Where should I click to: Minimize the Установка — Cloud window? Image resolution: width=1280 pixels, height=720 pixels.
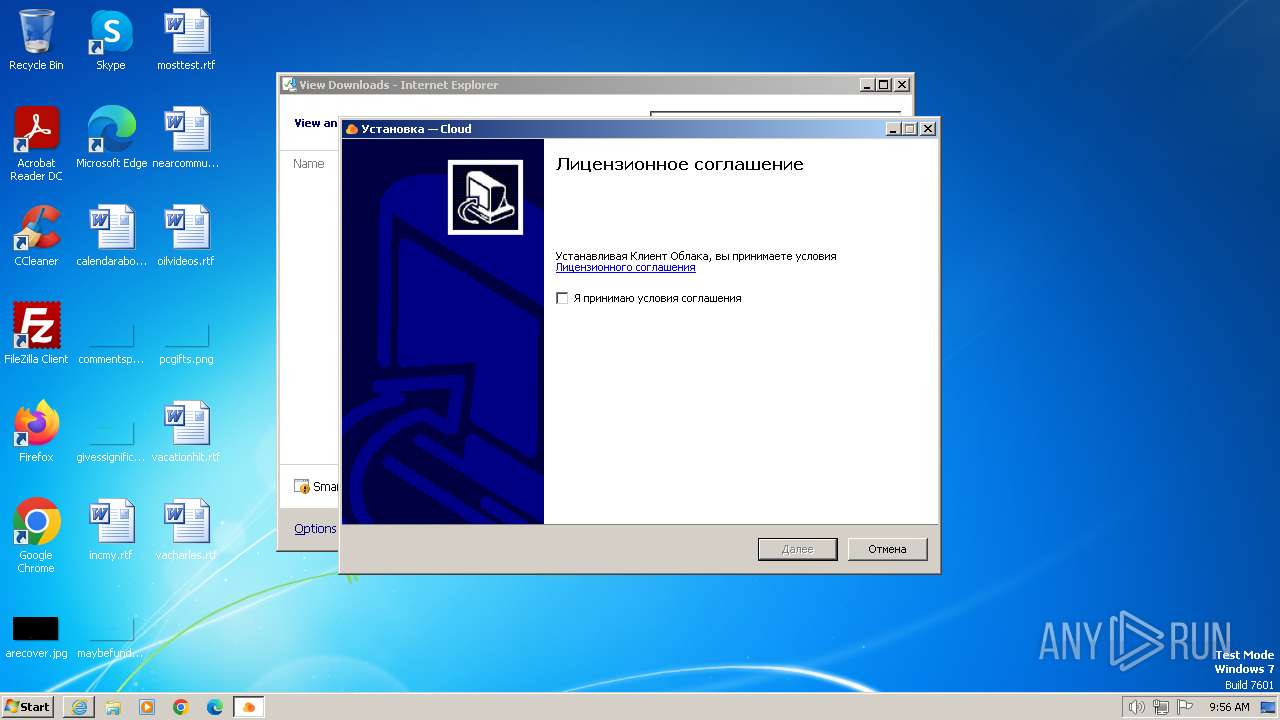892,128
